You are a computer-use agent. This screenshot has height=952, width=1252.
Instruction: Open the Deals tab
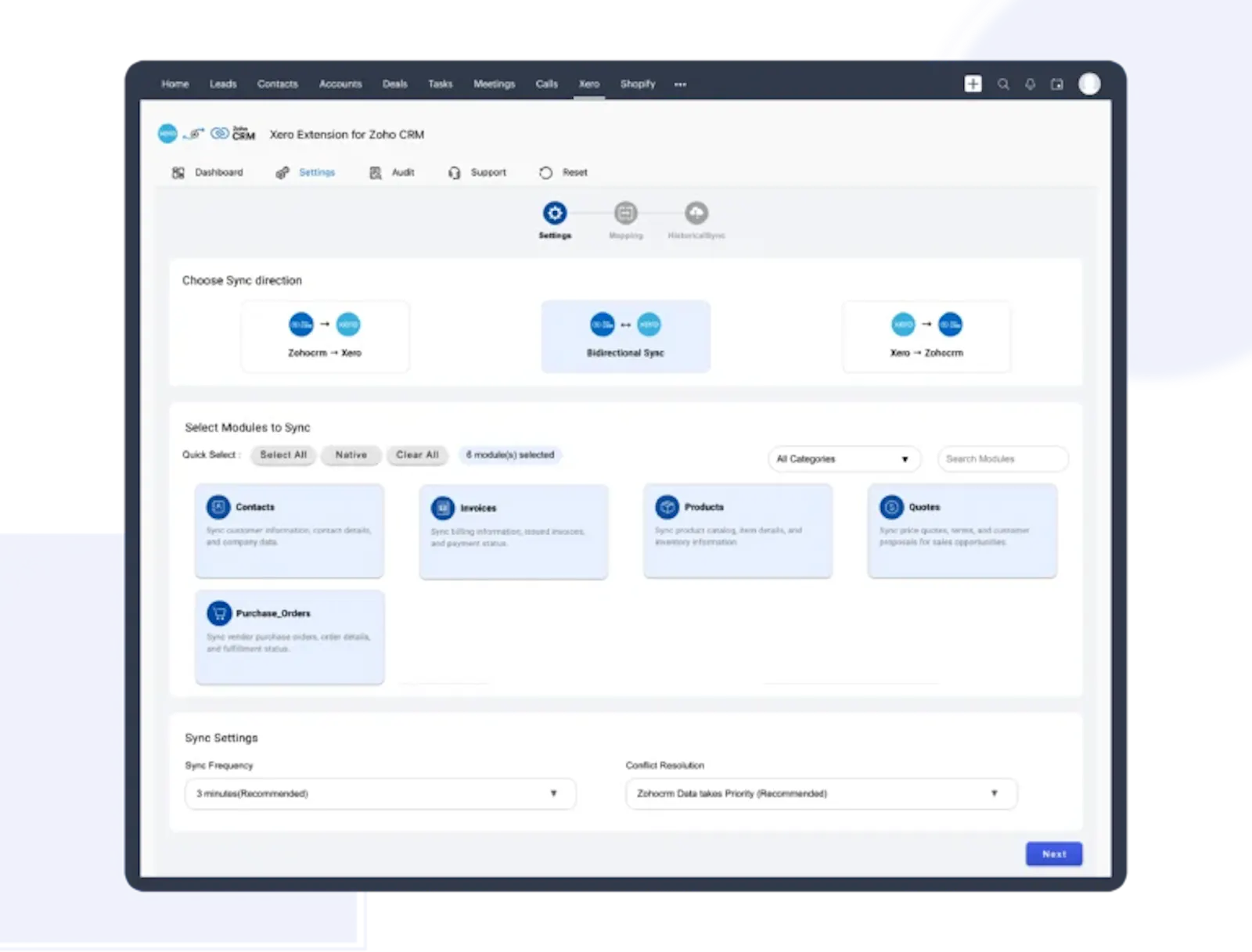[x=395, y=84]
